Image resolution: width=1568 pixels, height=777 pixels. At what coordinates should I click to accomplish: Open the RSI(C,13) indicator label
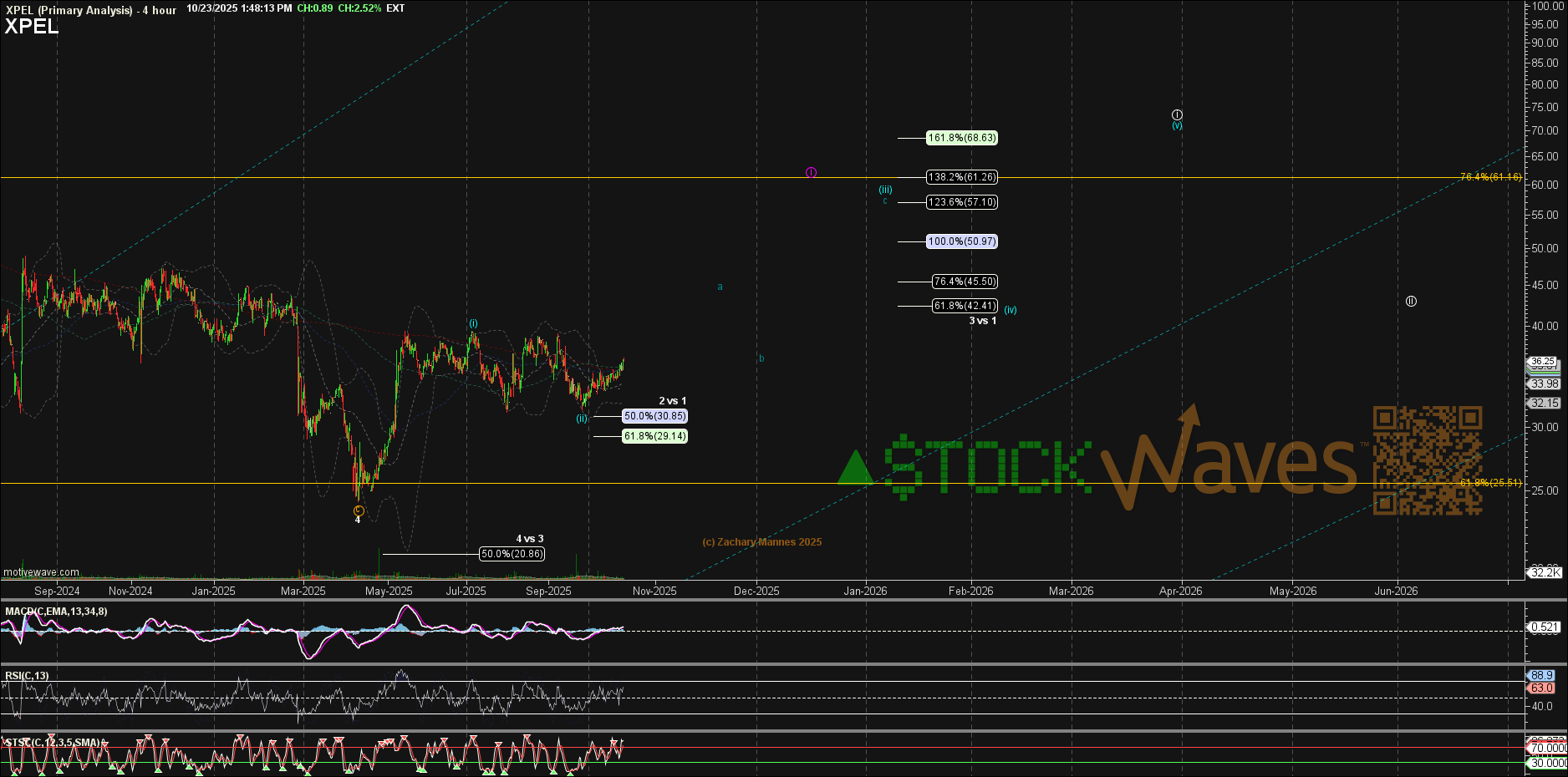click(27, 676)
